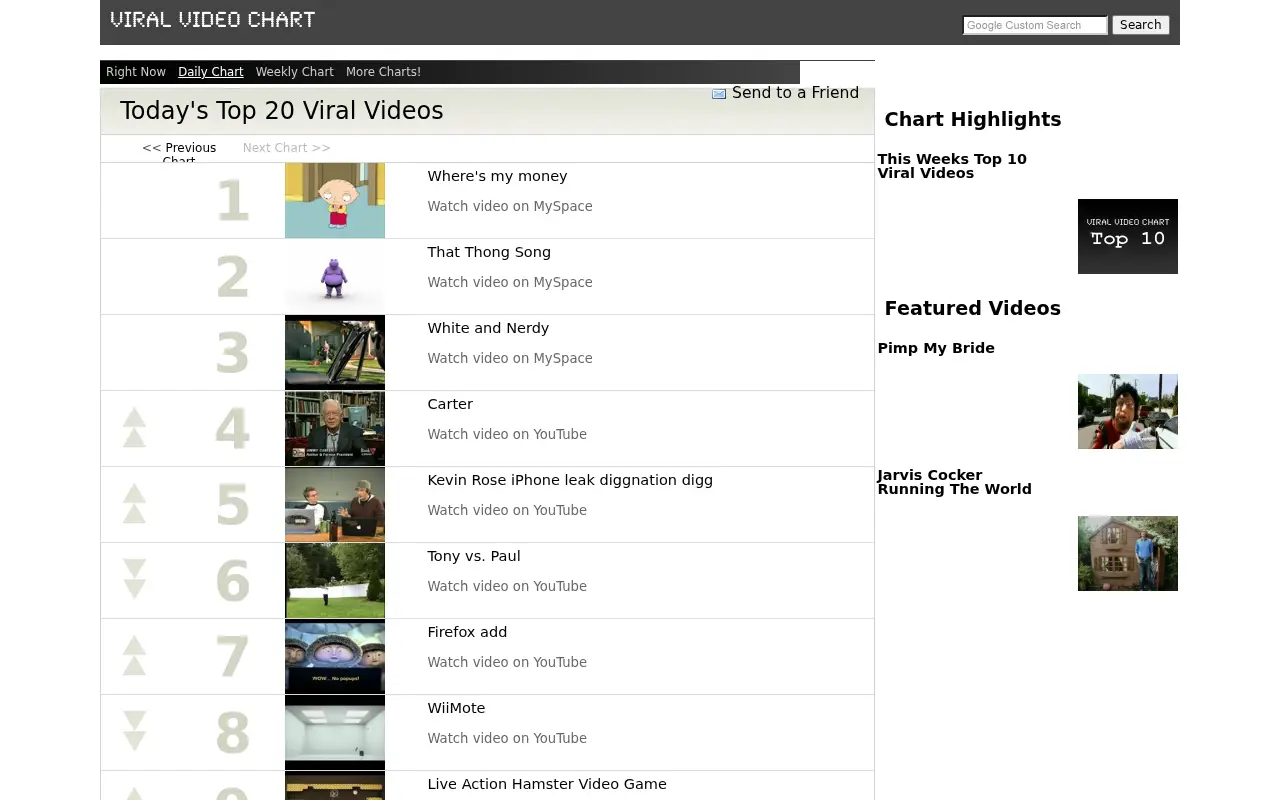Click the Kevin Rose iPhone leak thumbnail
This screenshot has width=1280, height=800.
(x=335, y=504)
